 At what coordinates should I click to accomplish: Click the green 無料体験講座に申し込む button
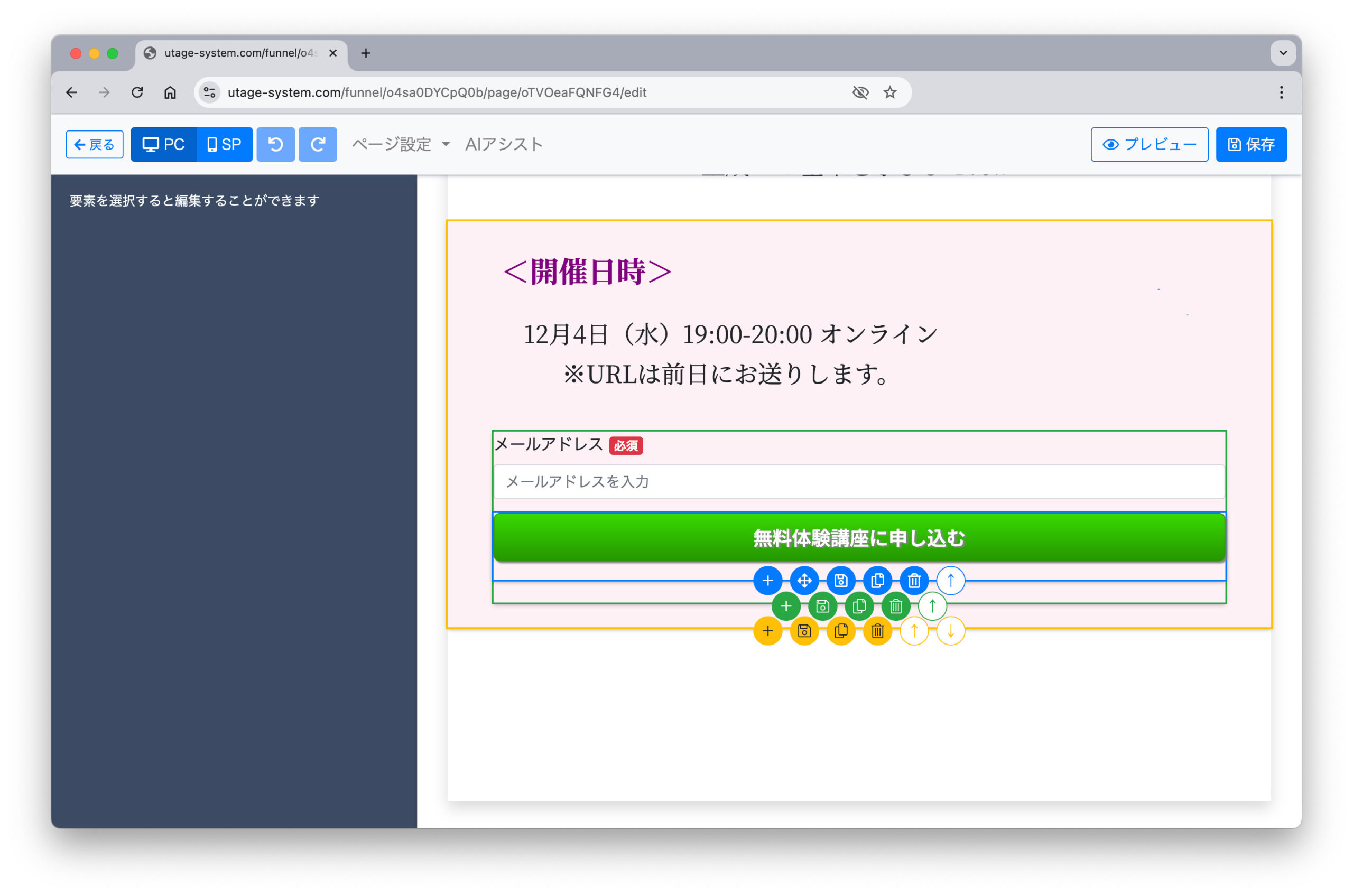[x=859, y=537]
